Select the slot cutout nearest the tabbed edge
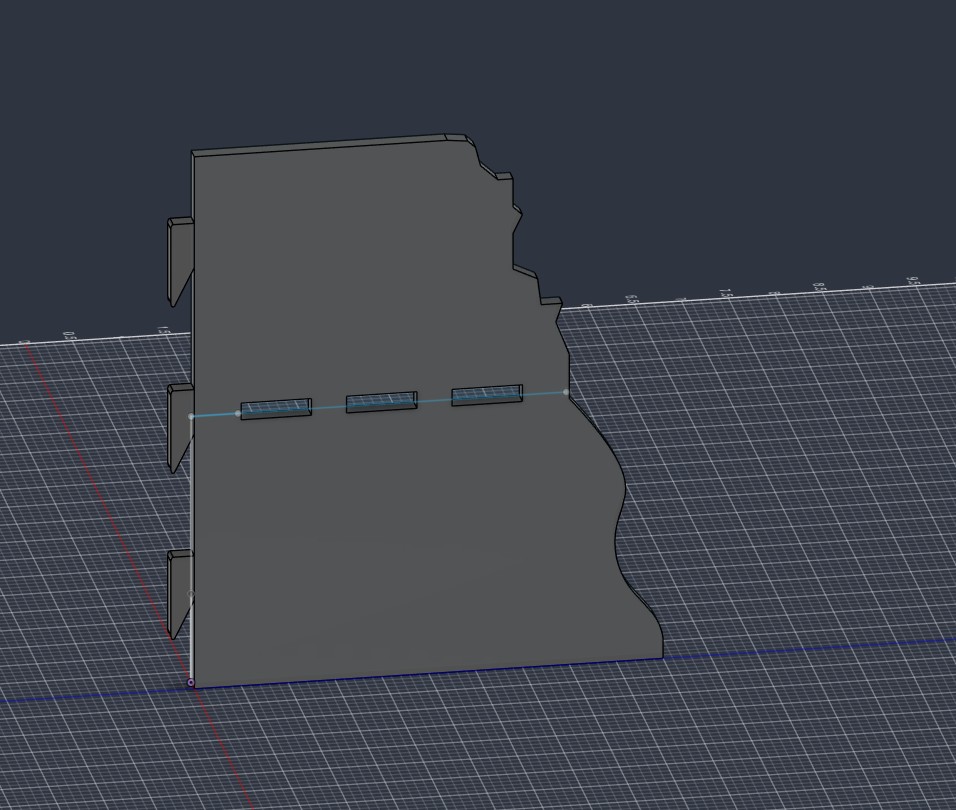This screenshot has width=956, height=810. (x=276, y=409)
